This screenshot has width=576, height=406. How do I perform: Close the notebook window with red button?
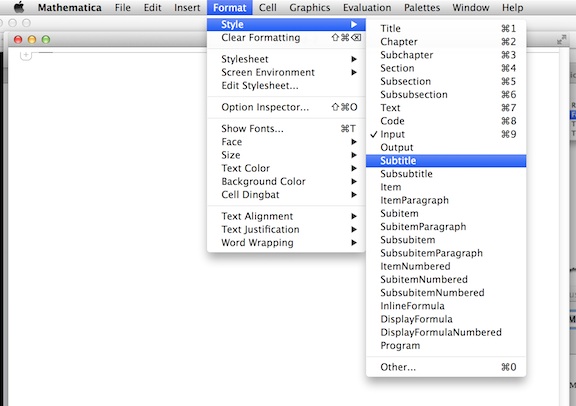[x=18, y=39]
